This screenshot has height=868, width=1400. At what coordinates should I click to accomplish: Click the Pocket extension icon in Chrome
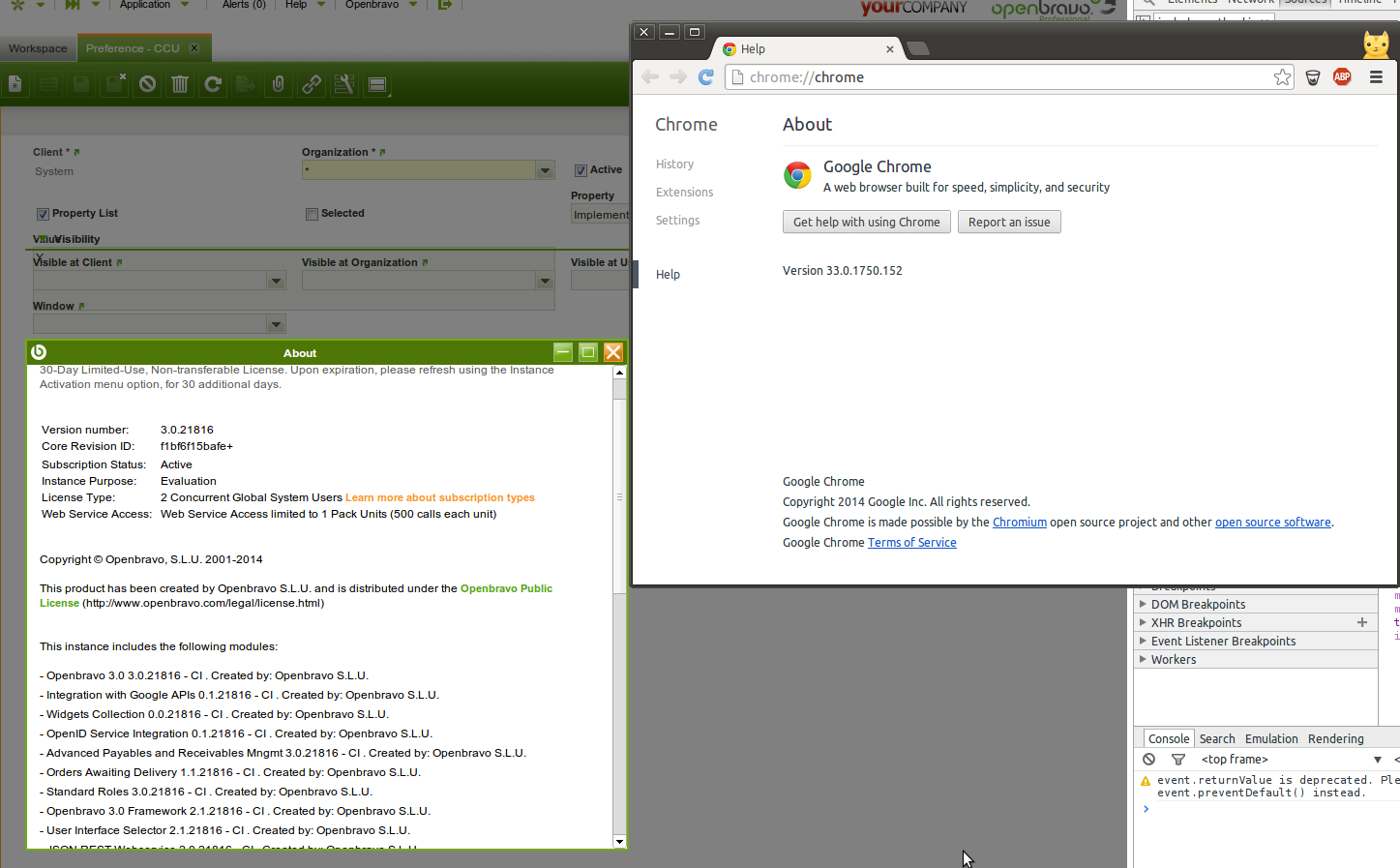coord(1313,77)
